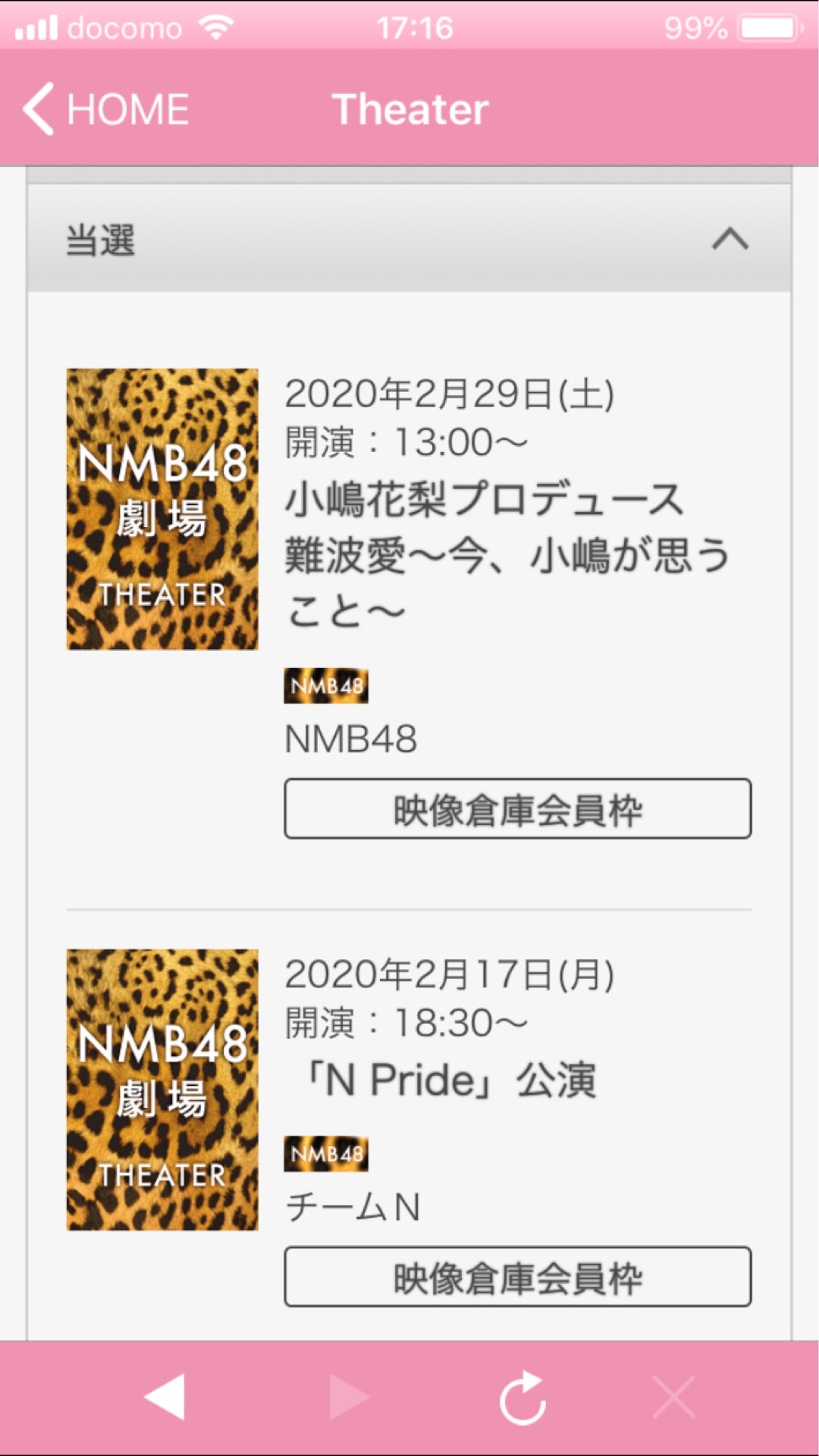Image resolution: width=819 pixels, height=1456 pixels.
Task: Open the NMB48 劇場 thumbnail for Feb 29
Action: pos(162,509)
